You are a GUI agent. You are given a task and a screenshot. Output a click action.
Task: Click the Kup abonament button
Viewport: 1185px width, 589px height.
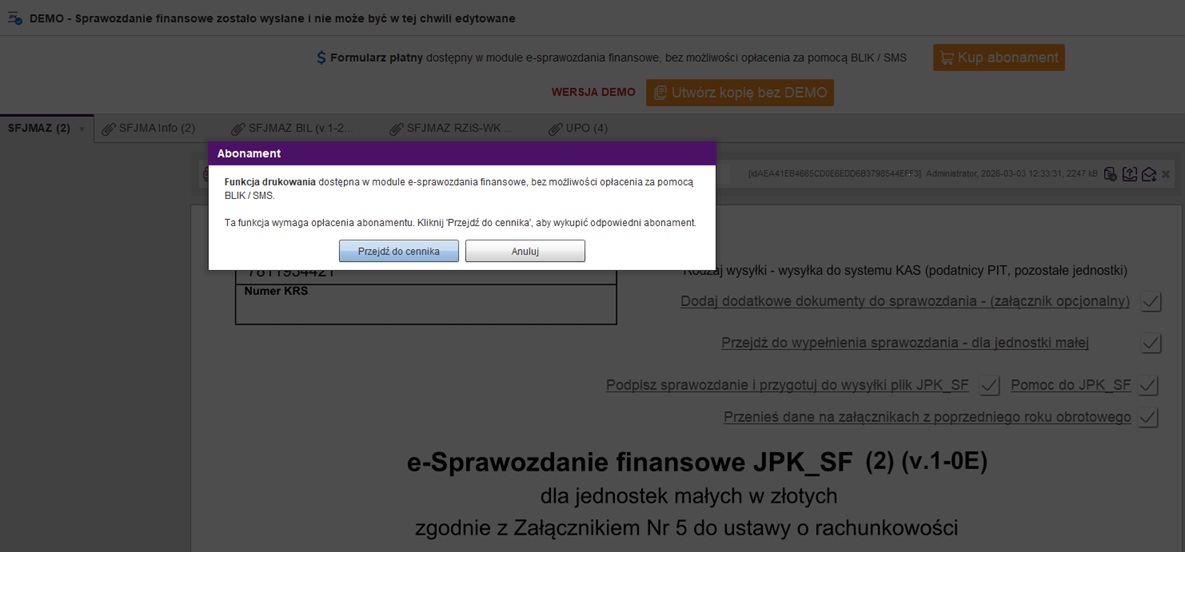point(998,58)
